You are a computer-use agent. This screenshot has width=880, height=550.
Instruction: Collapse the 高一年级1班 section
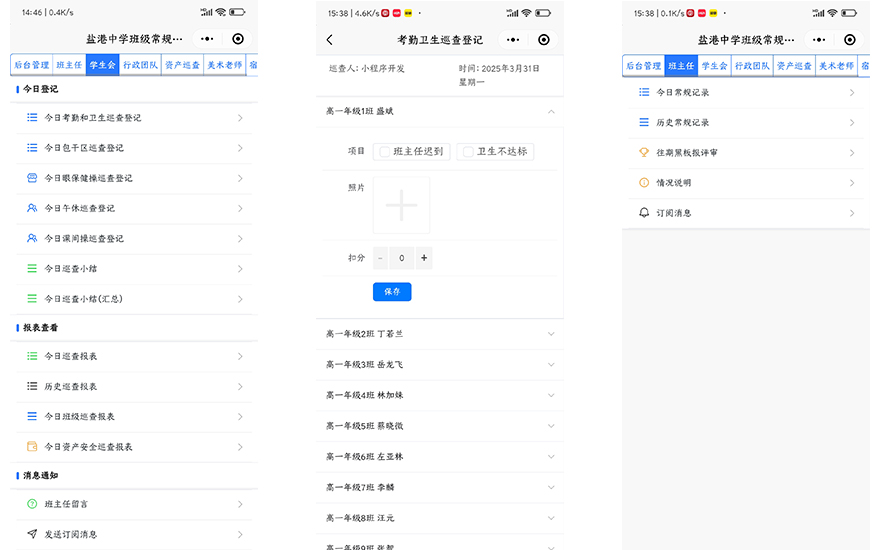[x=551, y=112]
